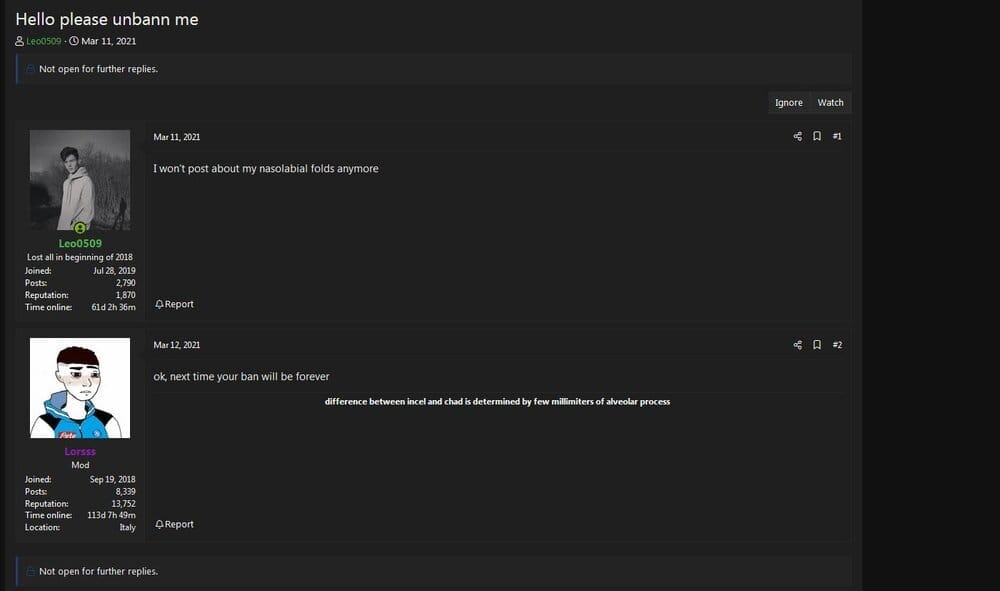Click the share icon on post #1
1000x591 pixels.
tap(797, 136)
